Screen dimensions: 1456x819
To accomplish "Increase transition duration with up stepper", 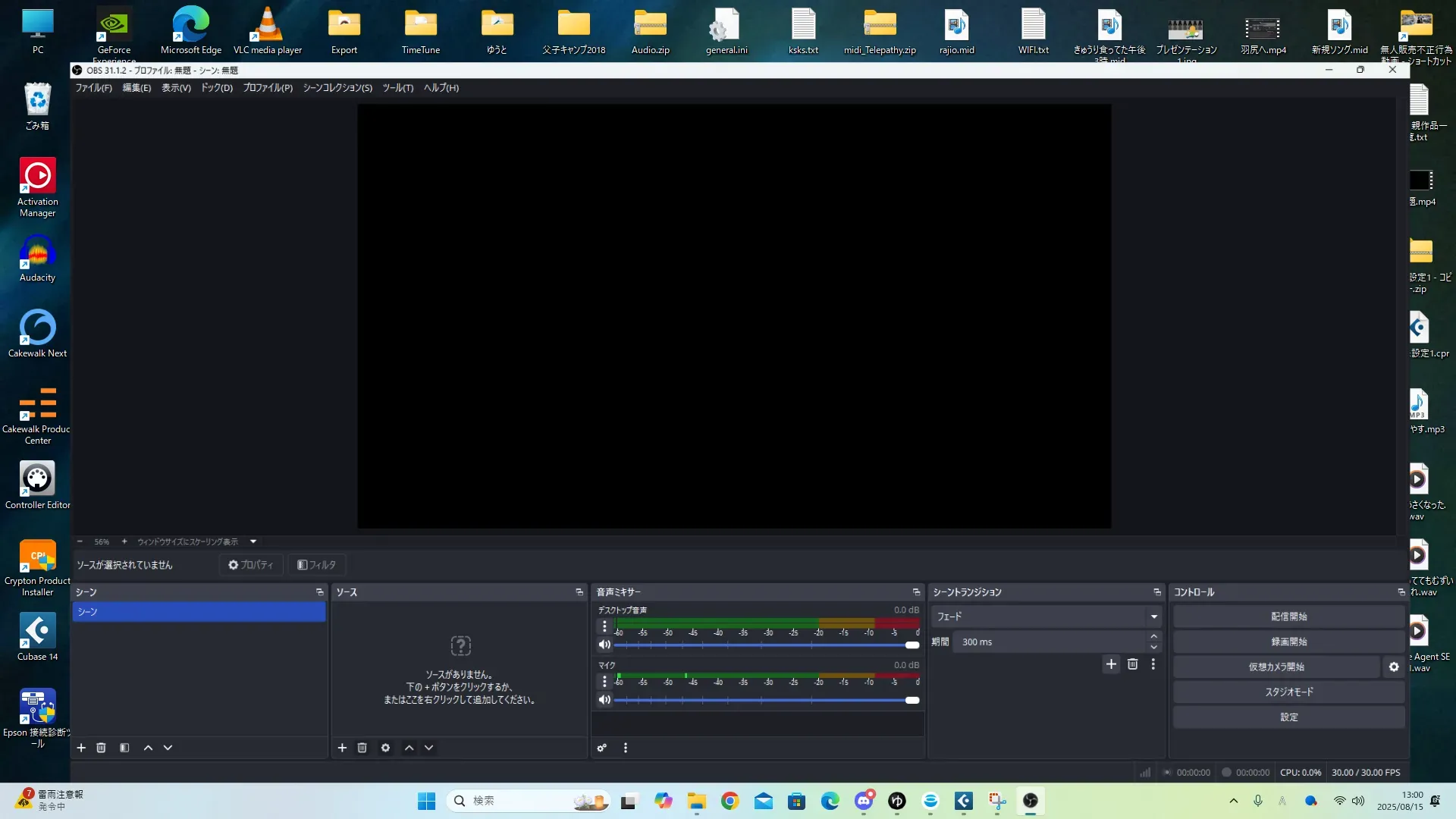I will [x=1153, y=636].
